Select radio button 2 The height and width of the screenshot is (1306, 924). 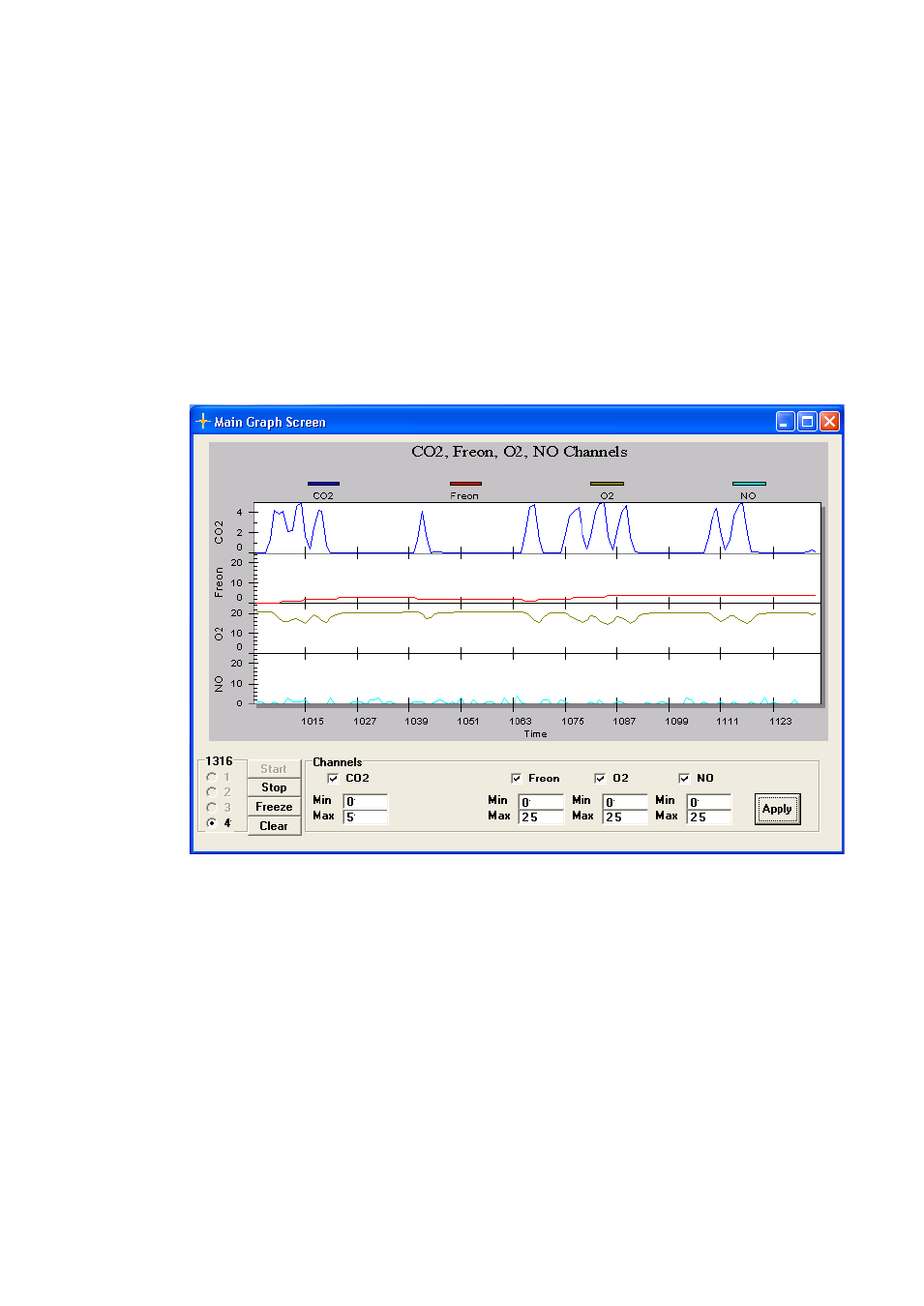tap(212, 791)
